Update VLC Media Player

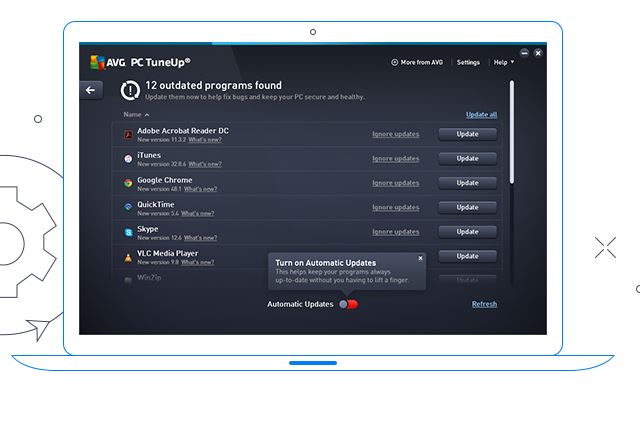tap(467, 256)
